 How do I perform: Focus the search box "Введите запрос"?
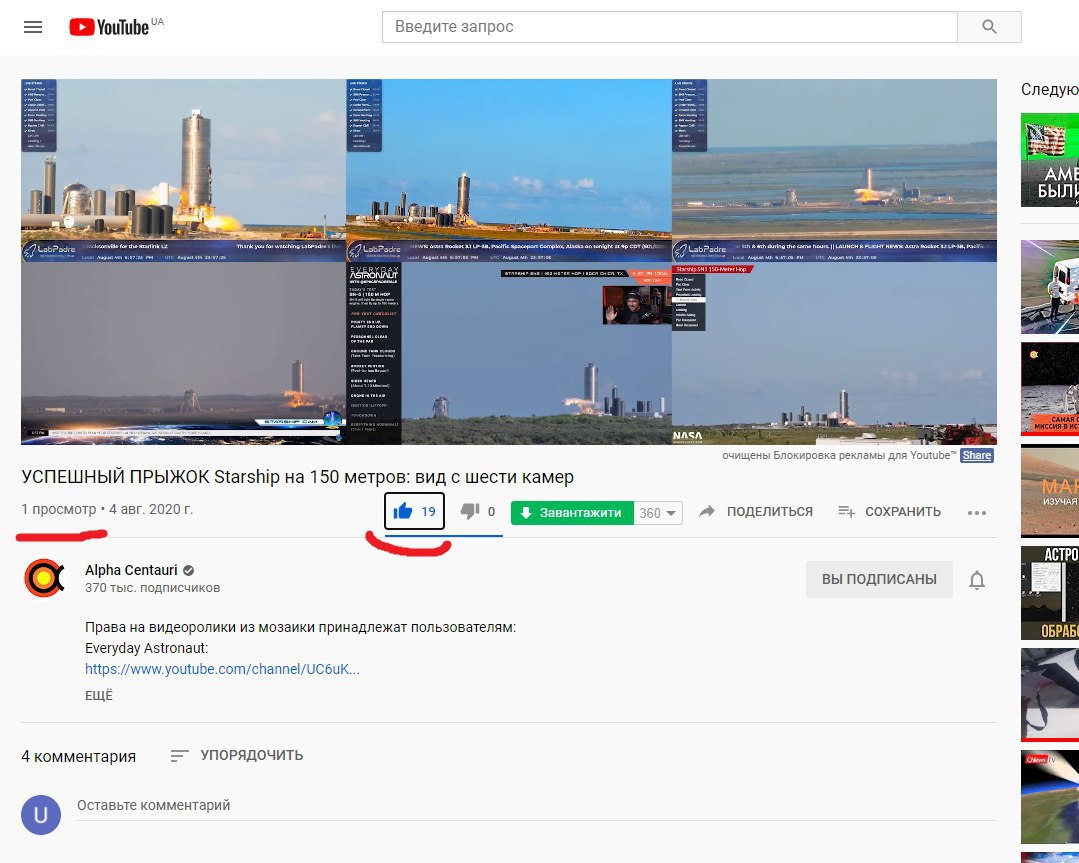(x=670, y=27)
